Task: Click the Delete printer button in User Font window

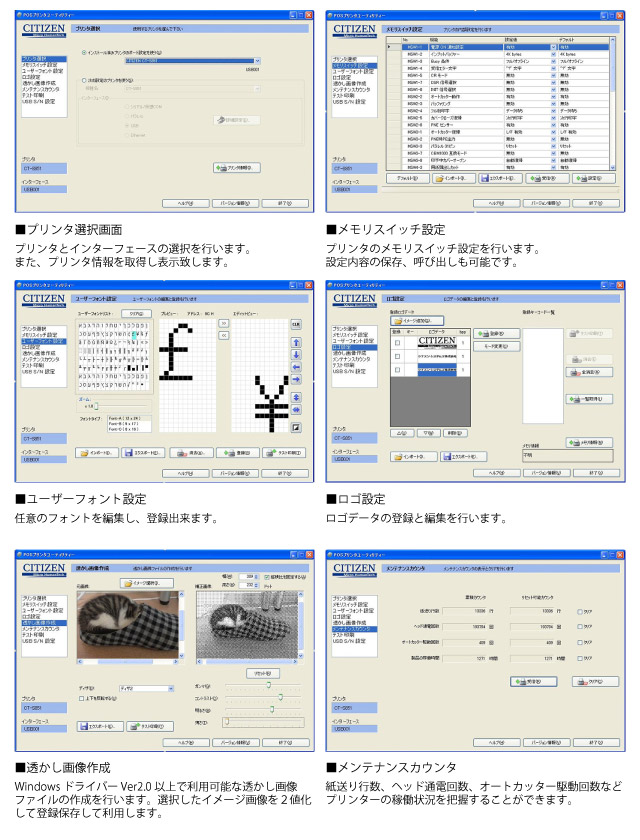Action: pos(191,453)
